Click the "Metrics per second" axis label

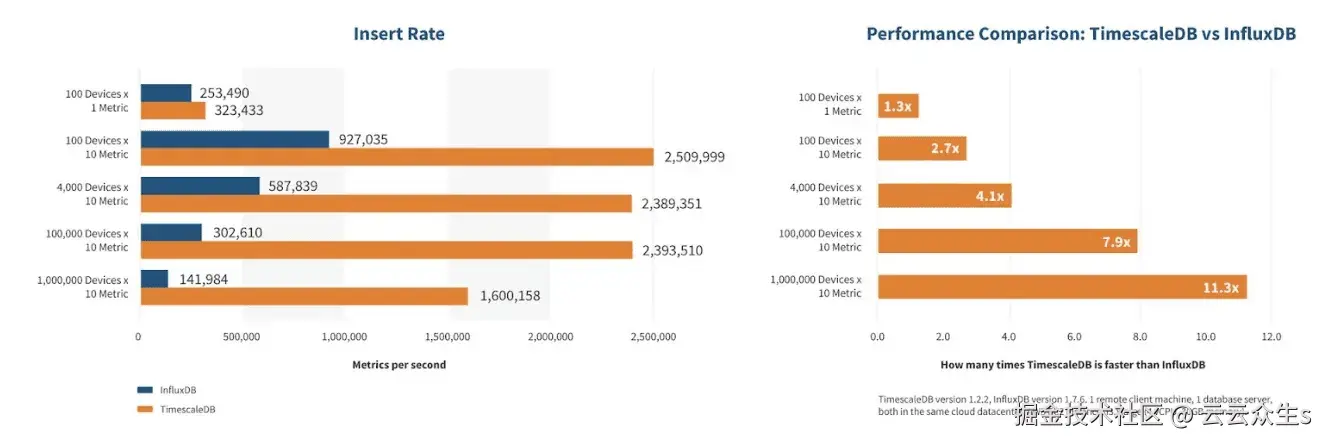(399, 365)
